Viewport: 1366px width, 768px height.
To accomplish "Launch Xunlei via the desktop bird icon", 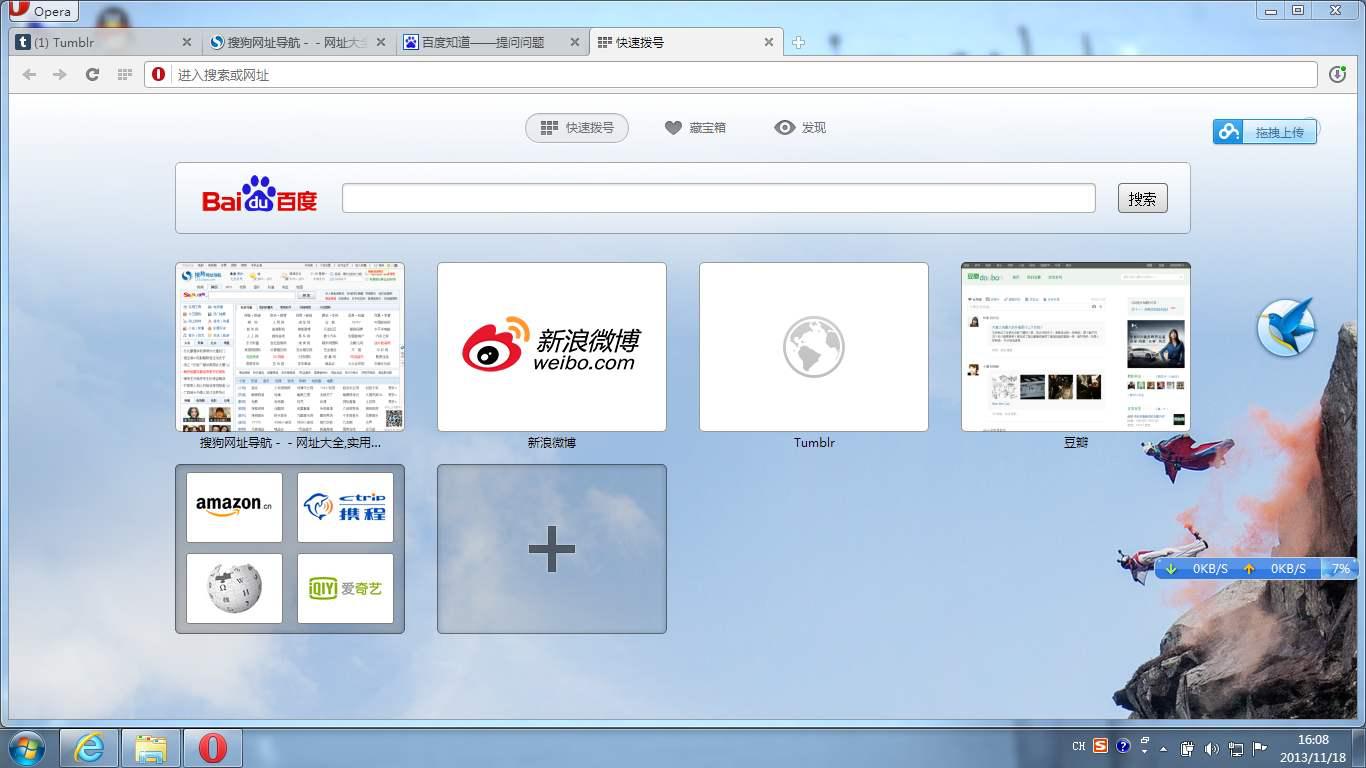I will (1287, 328).
